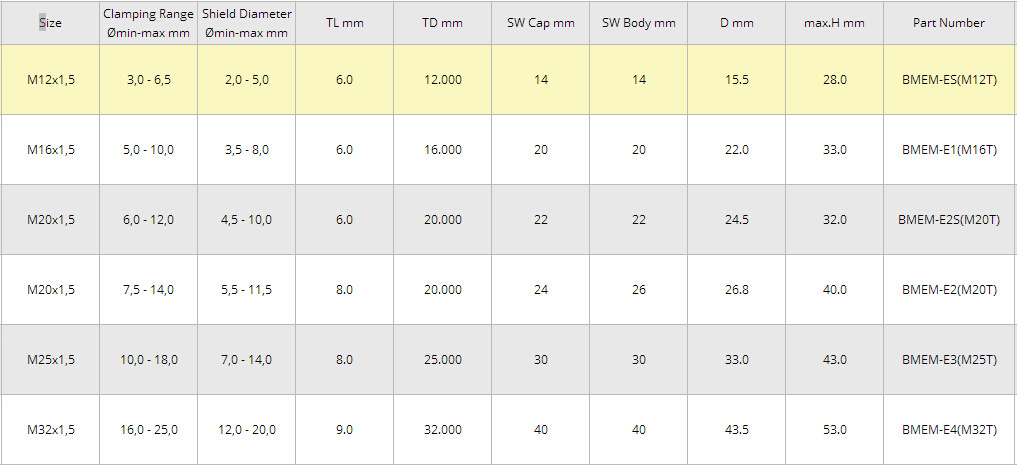Click TD value 12.000

click(x=442, y=80)
